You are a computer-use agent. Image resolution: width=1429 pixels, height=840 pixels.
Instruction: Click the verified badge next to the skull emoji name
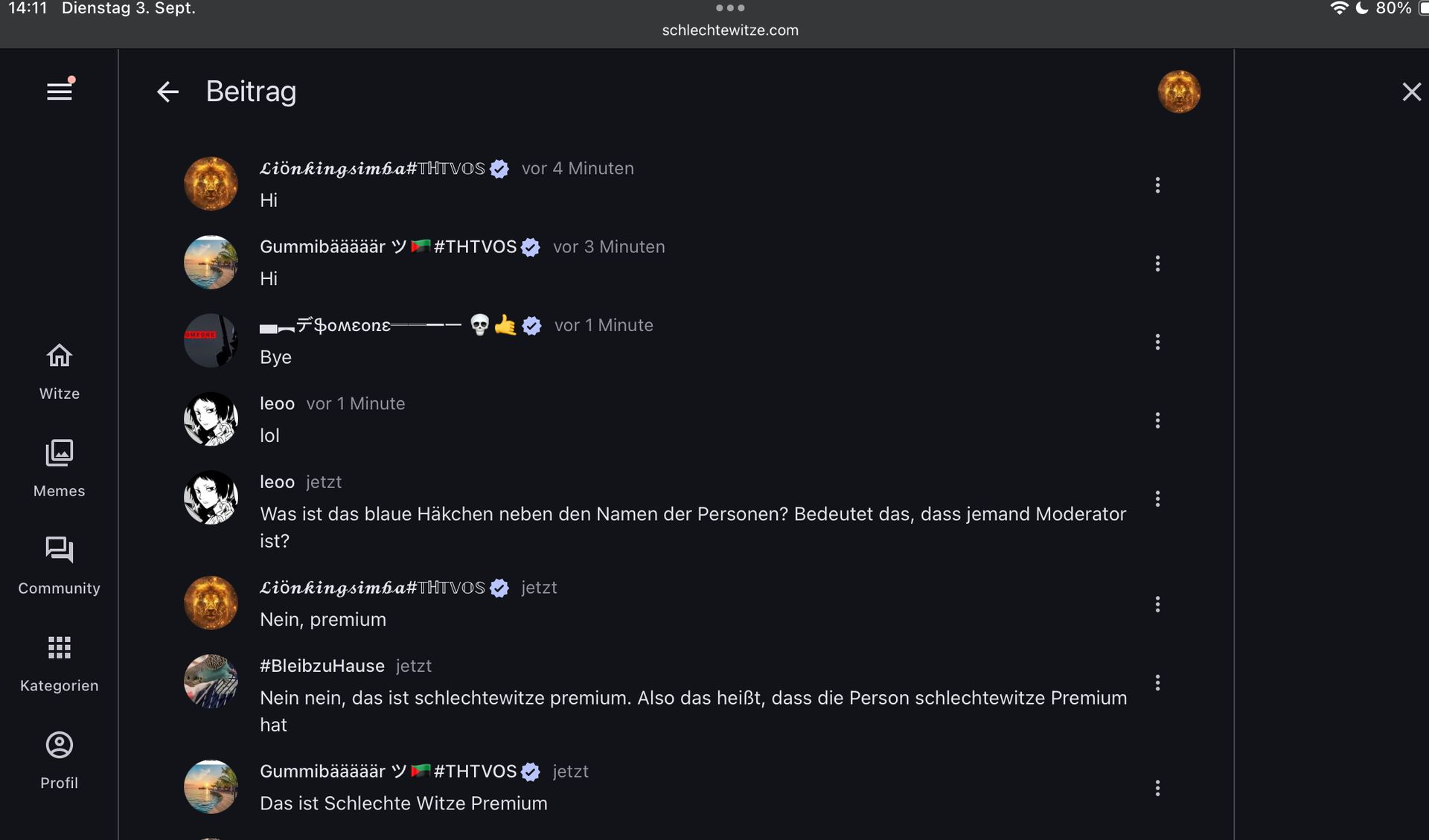click(x=531, y=326)
